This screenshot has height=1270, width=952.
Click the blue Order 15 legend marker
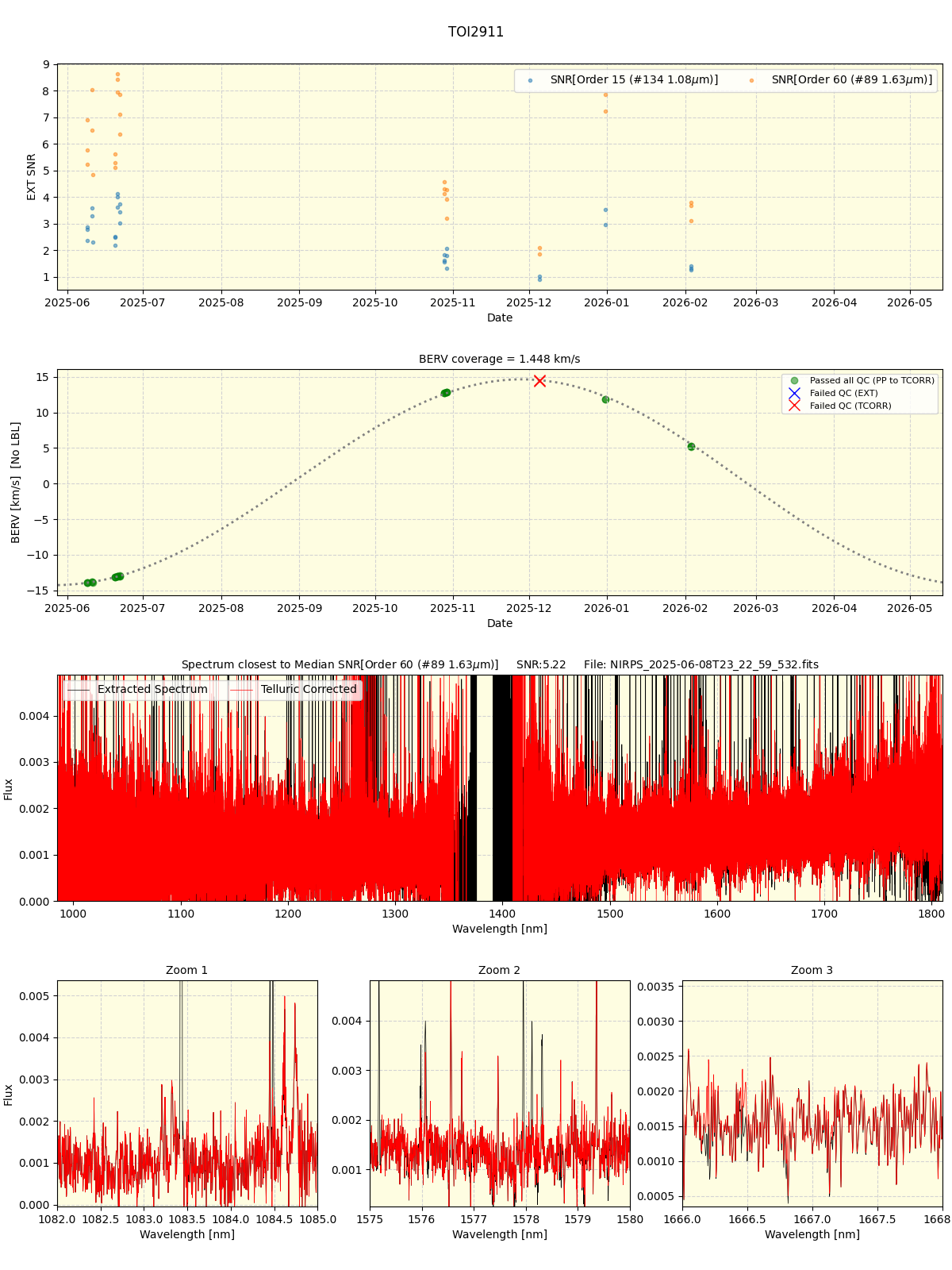(x=530, y=80)
